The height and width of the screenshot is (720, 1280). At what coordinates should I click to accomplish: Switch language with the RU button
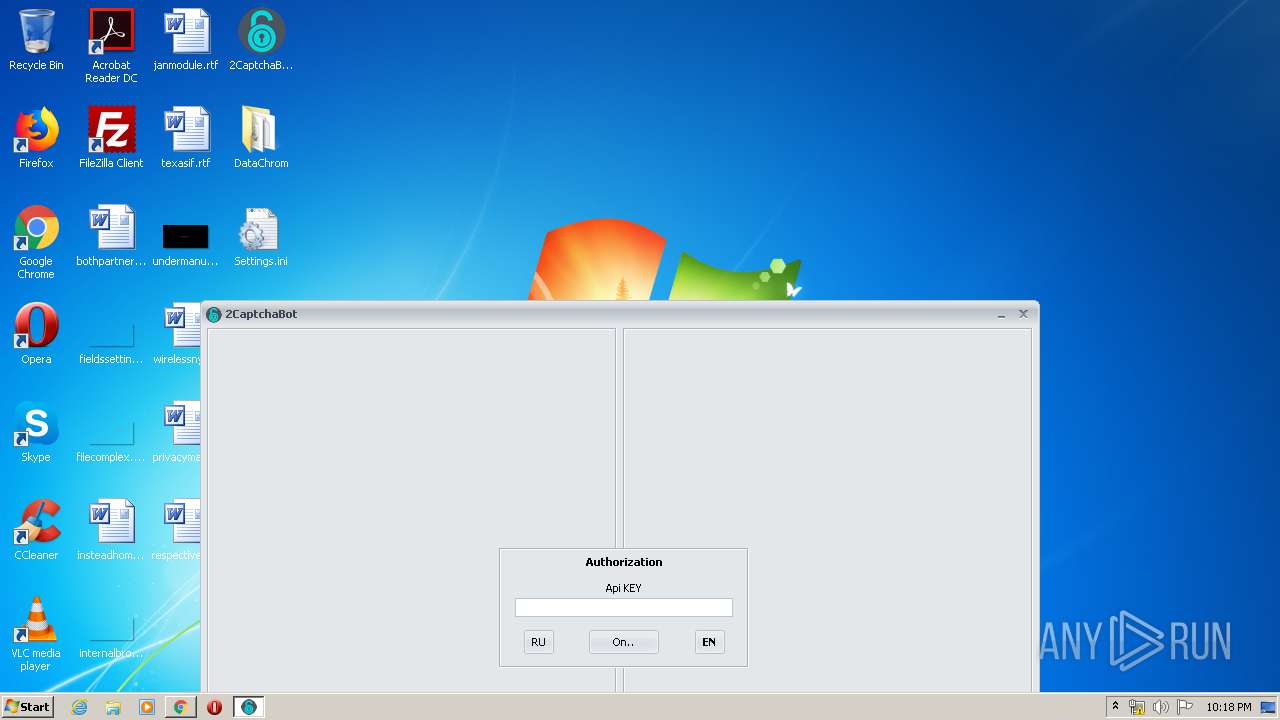[538, 642]
